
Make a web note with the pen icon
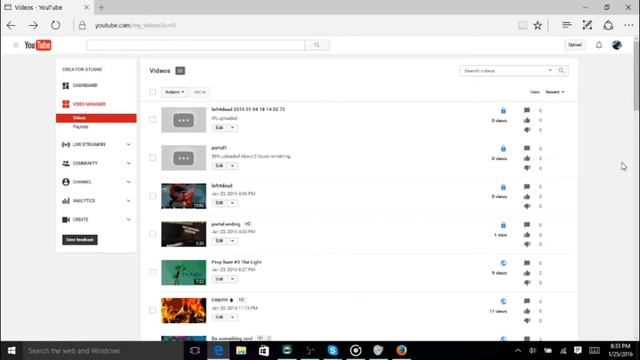coord(587,25)
